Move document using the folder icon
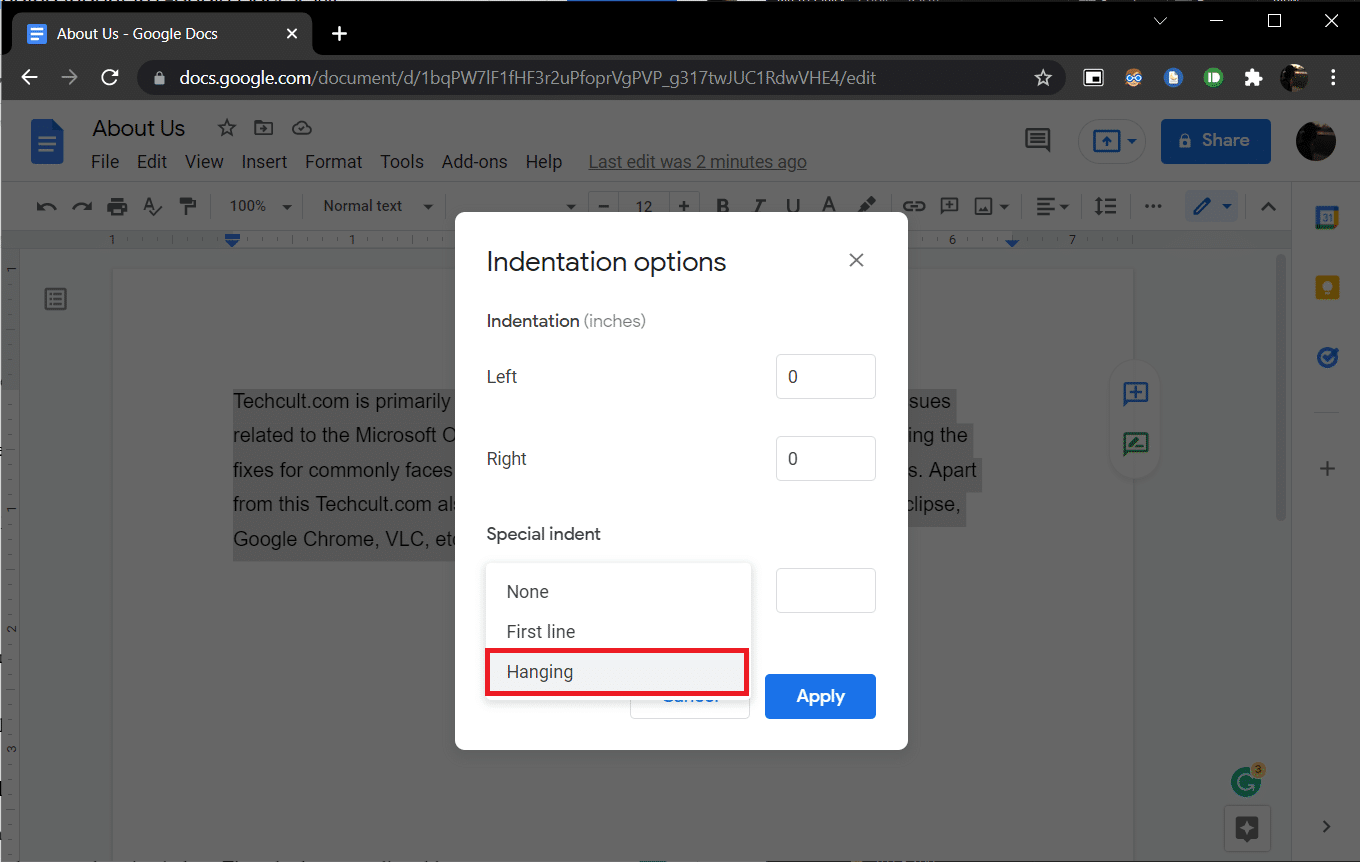1360x862 pixels. [263, 128]
